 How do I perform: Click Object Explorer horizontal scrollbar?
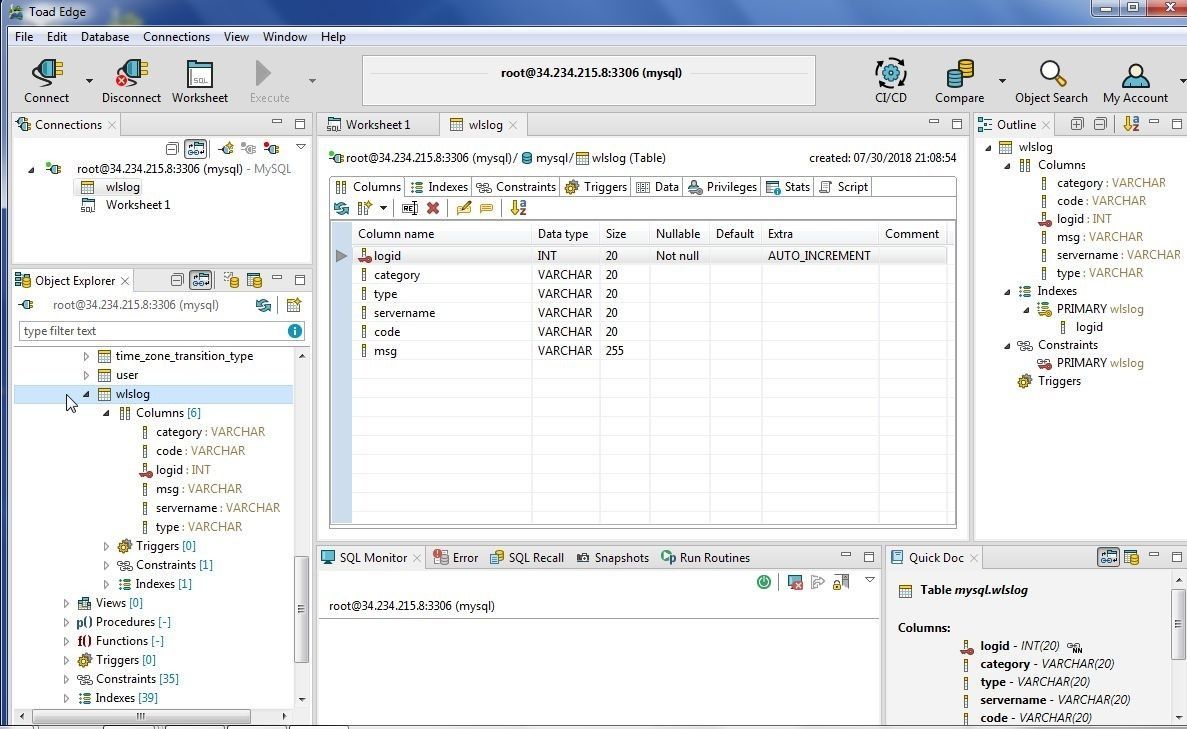click(x=142, y=715)
